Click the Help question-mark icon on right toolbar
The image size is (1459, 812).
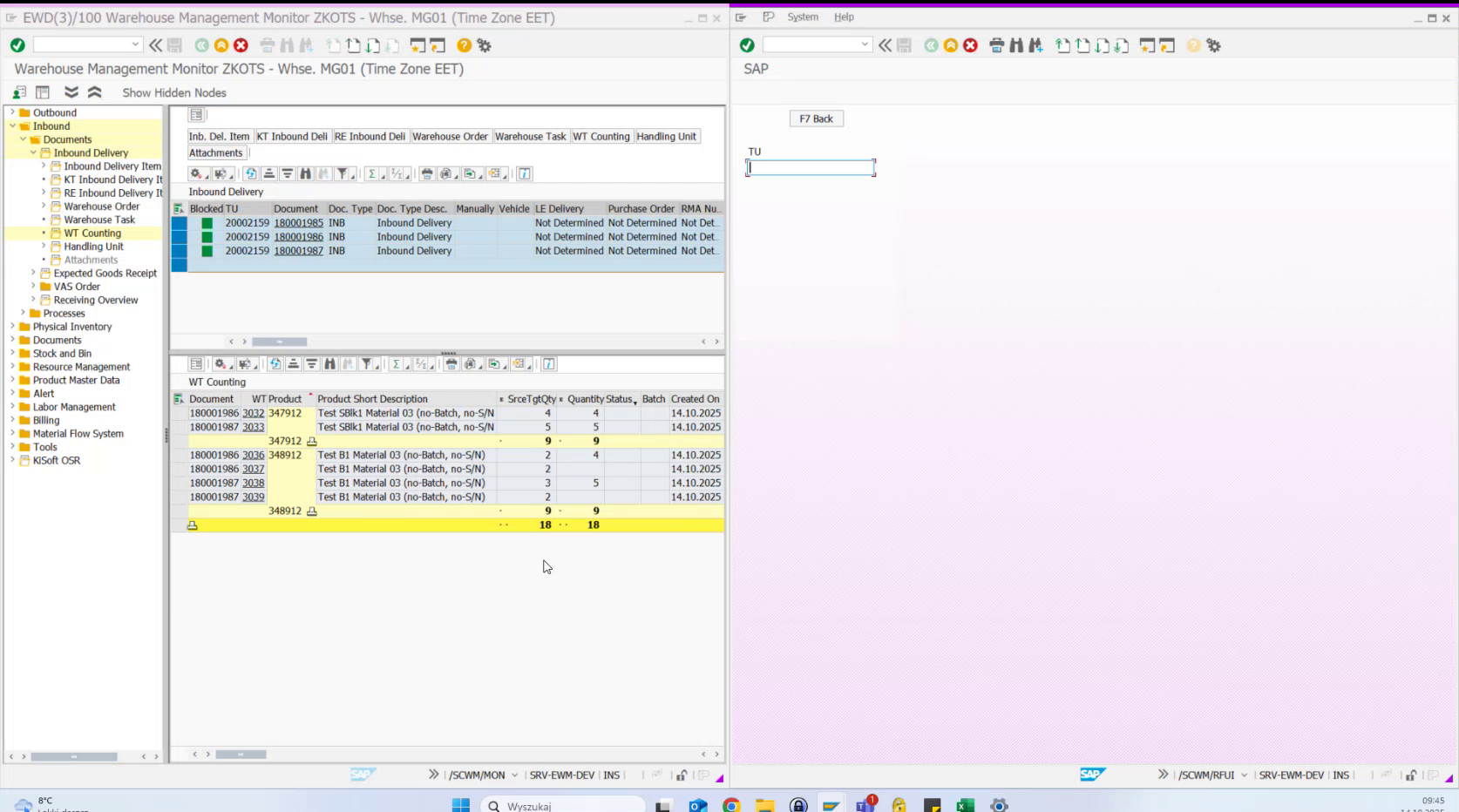[1191, 45]
